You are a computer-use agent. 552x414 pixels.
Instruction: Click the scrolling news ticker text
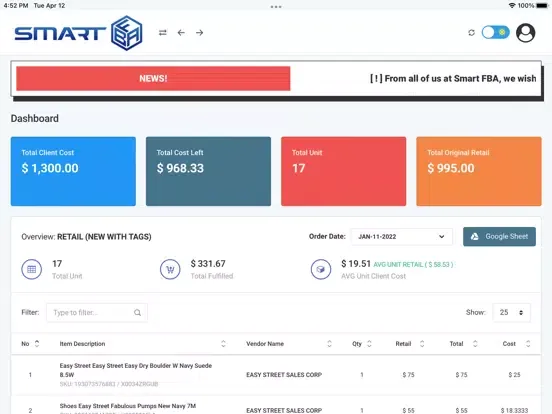point(453,79)
